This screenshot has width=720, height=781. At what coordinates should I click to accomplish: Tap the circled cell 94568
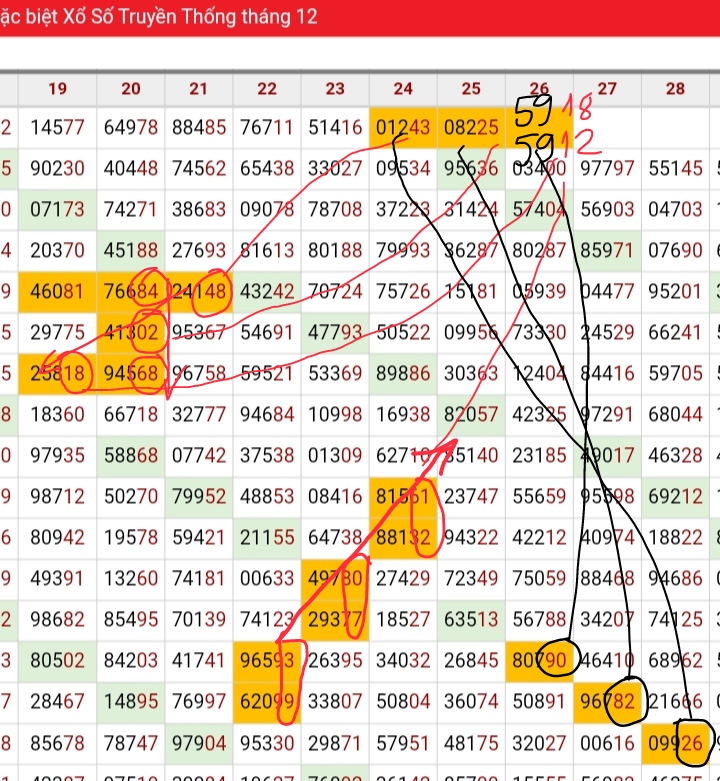(131, 373)
